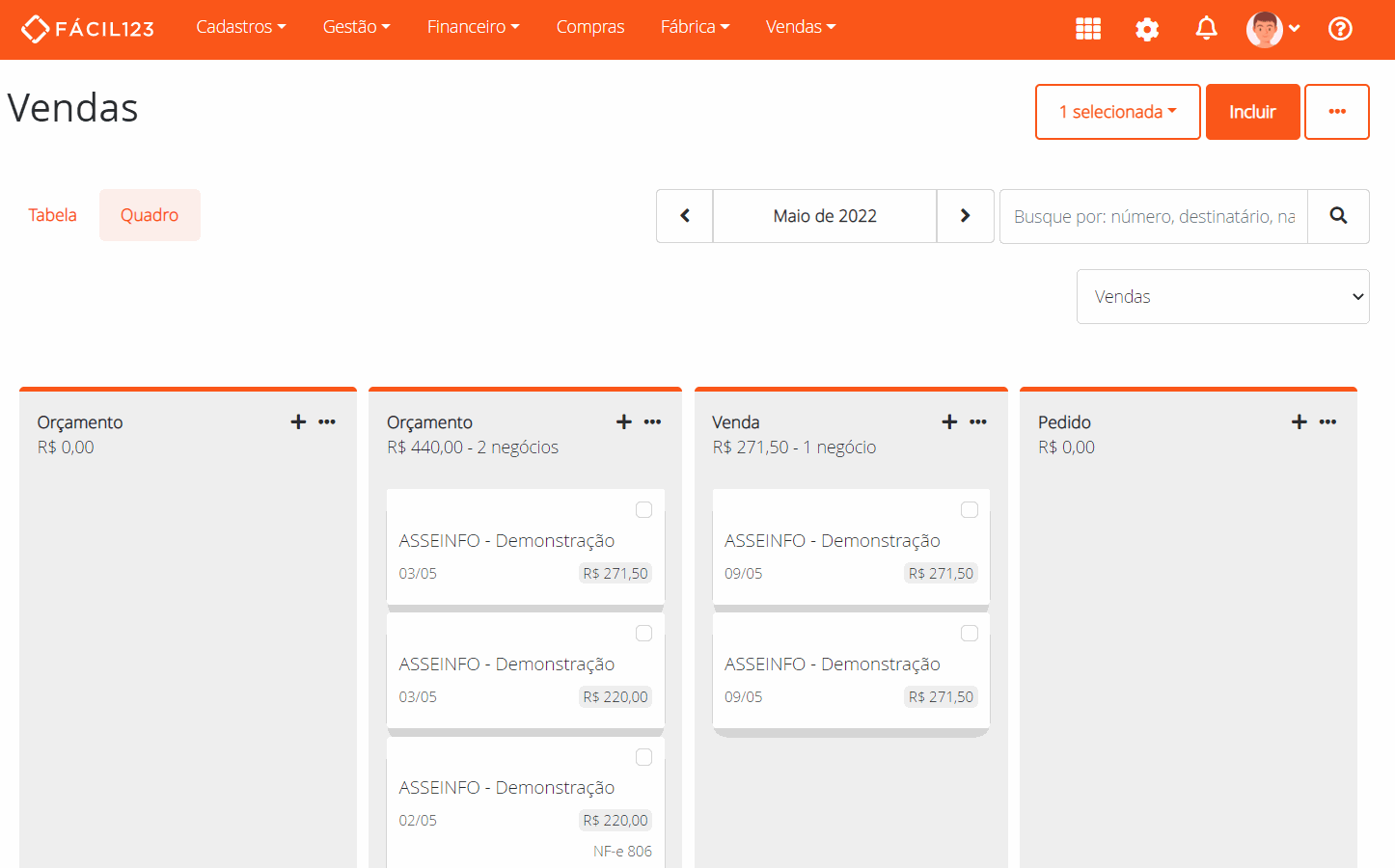Click the search magnifier button
Viewport: 1395px width, 868px height.
[1338, 216]
